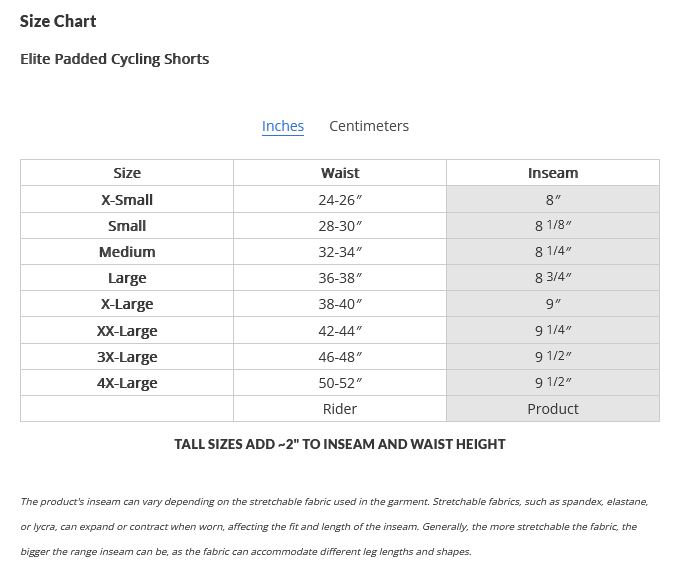Viewport: 684px width, 580px height.
Task: Click the 36-38″ waist cell
Action: tap(340, 278)
